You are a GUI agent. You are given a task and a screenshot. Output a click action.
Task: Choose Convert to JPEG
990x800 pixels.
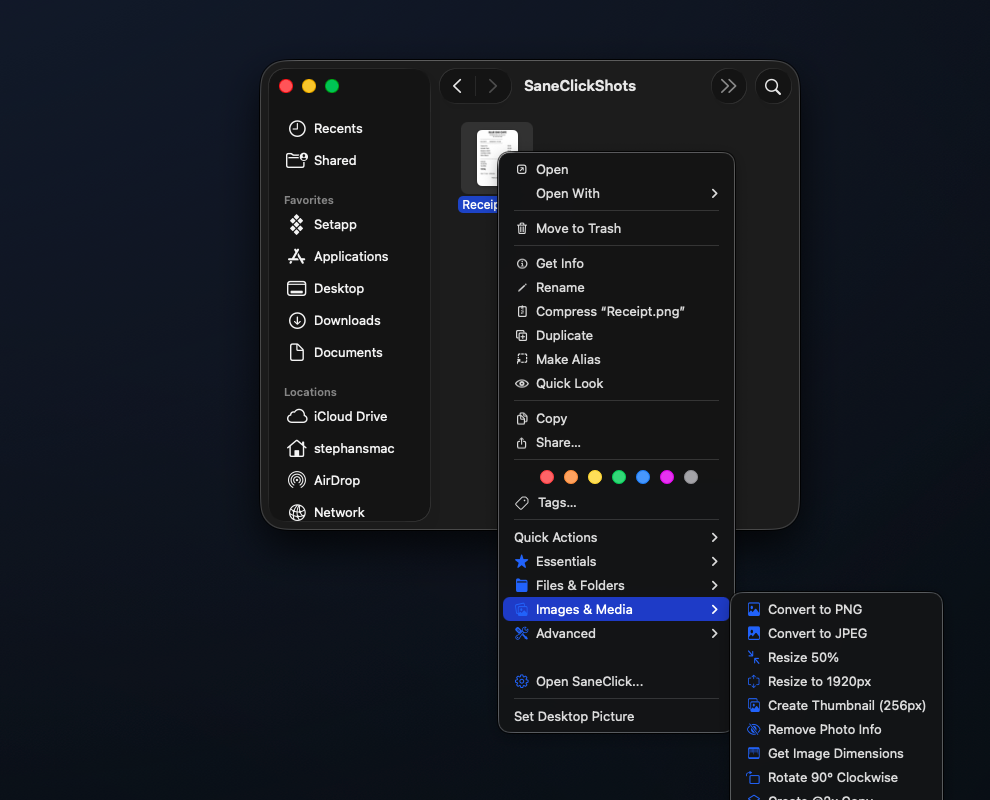[837, 633]
